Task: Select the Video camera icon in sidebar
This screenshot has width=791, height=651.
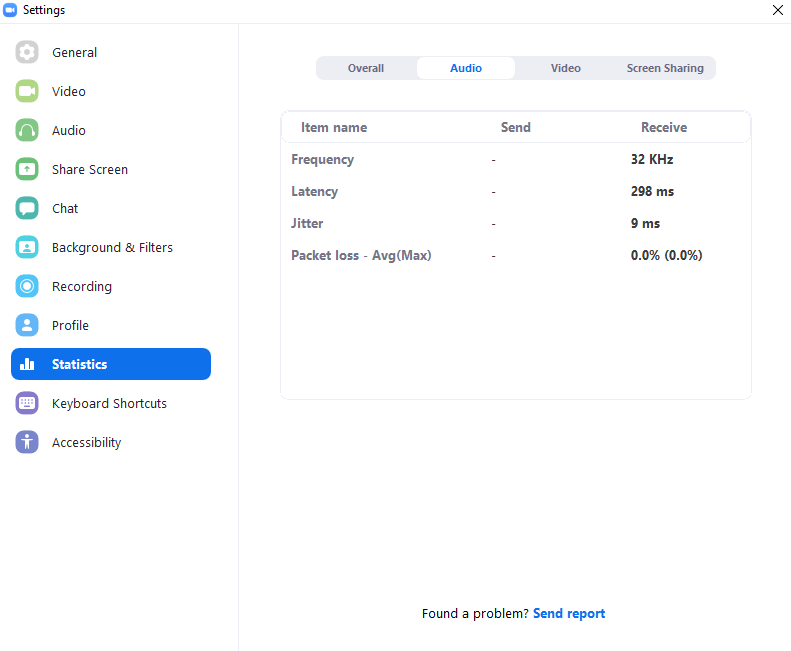Action: coord(27,91)
